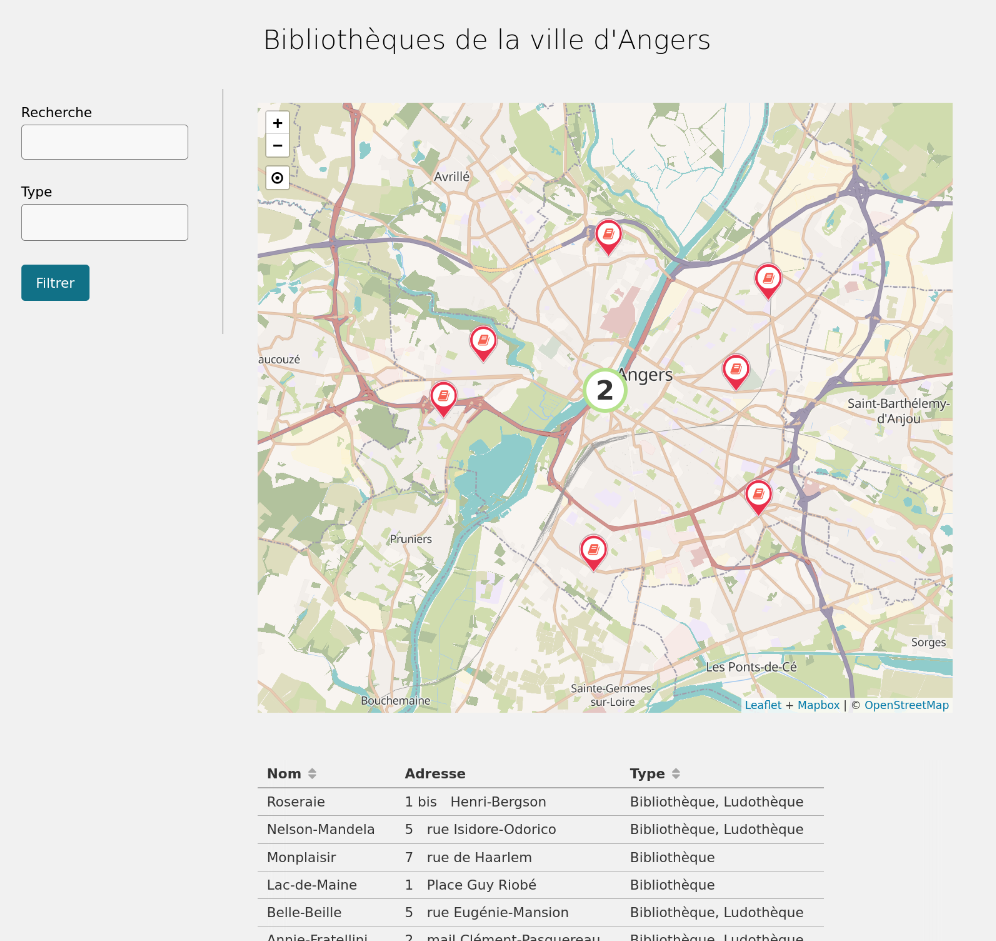Click the Type cell of Monplaisir row

click(x=672, y=857)
